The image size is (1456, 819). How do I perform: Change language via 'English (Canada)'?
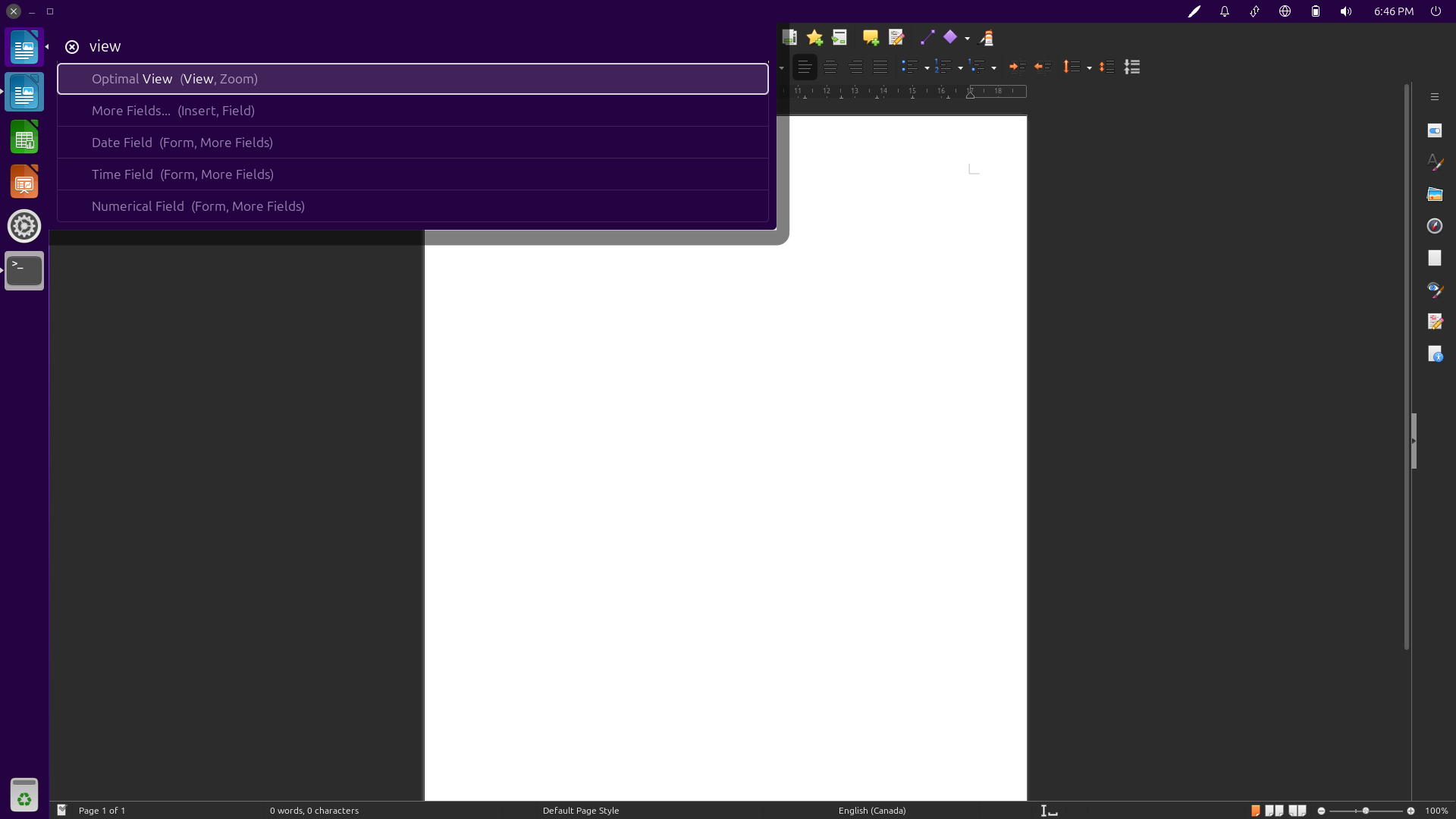(x=872, y=811)
